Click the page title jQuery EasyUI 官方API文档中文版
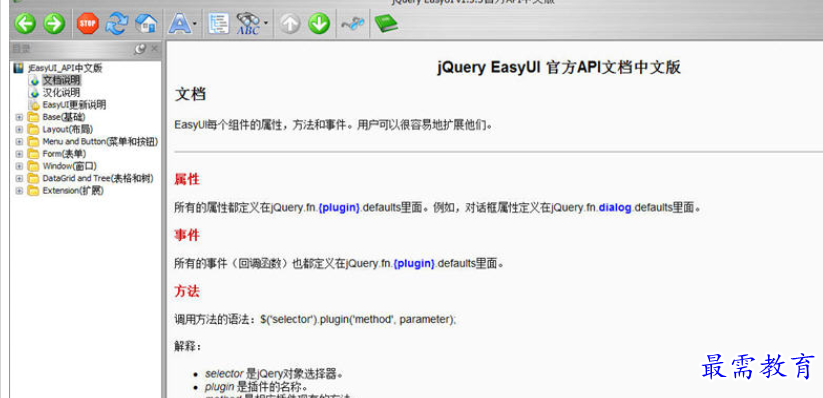The image size is (823, 398). [558, 68]
